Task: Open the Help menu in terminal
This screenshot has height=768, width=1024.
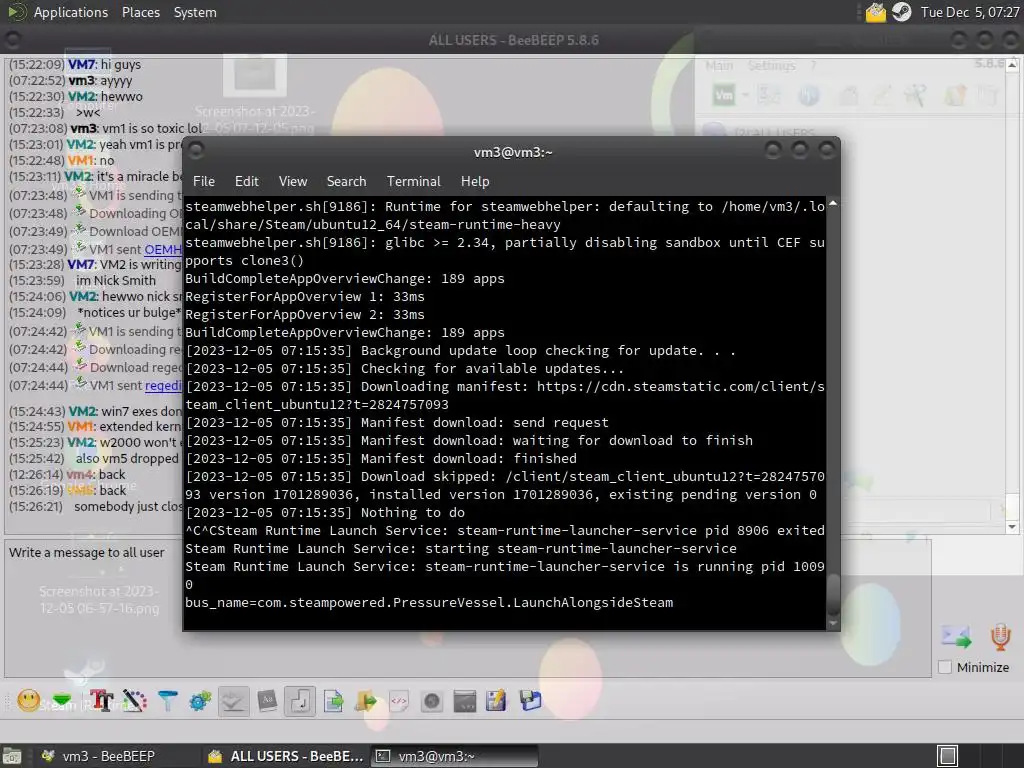Action: [x=475, y=182]
